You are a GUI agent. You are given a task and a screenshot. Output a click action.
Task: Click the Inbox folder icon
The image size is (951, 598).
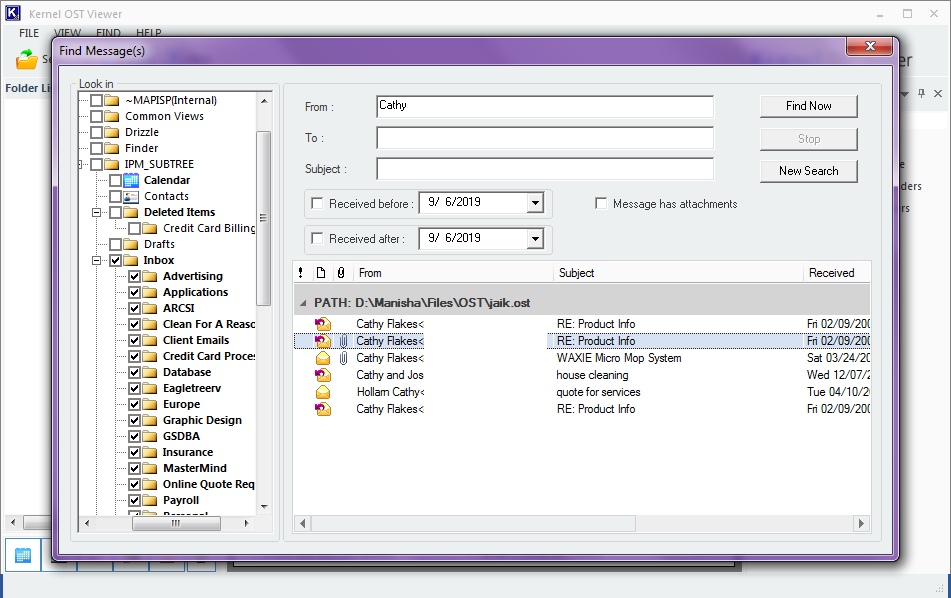point(131,260)
